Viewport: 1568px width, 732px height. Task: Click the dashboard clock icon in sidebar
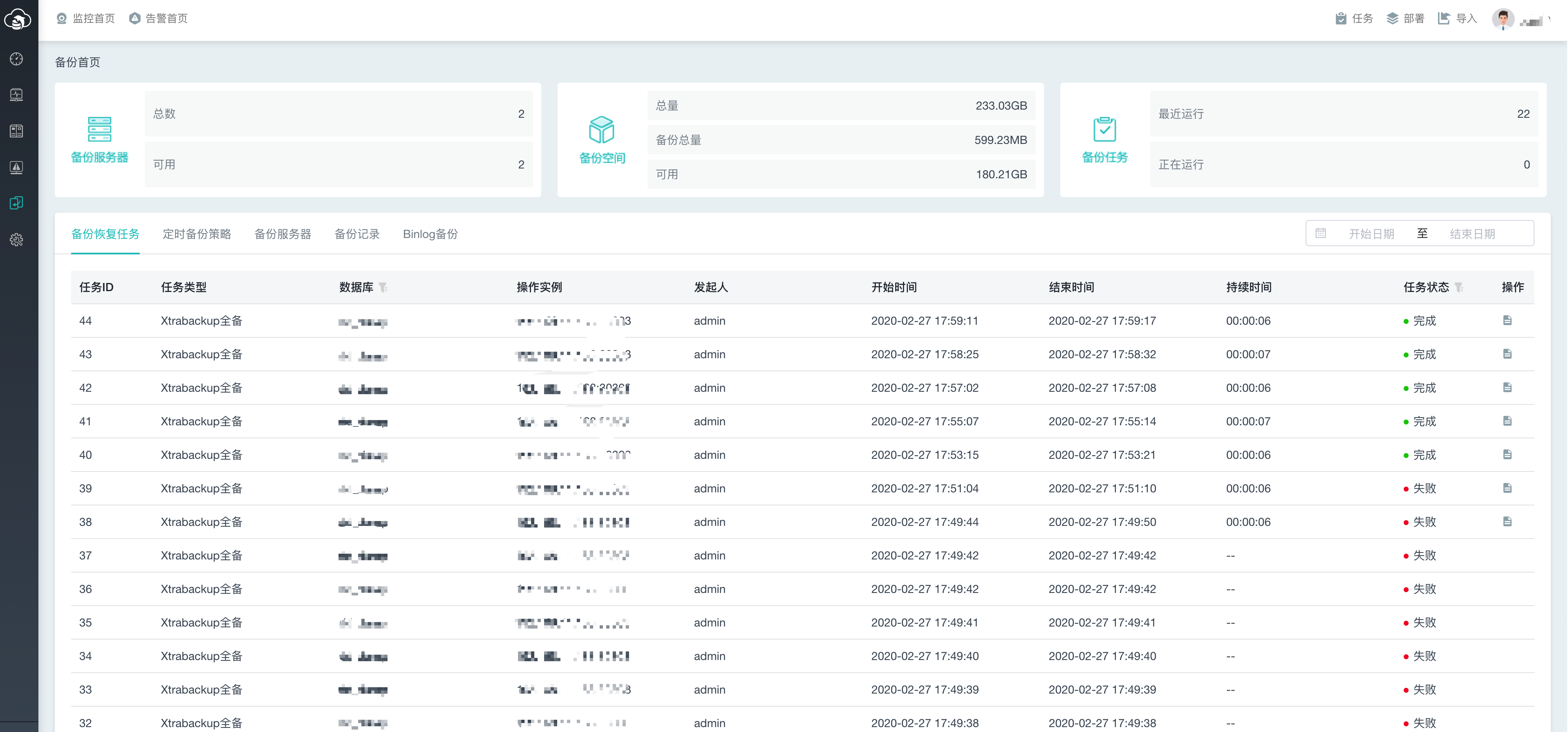17,59
